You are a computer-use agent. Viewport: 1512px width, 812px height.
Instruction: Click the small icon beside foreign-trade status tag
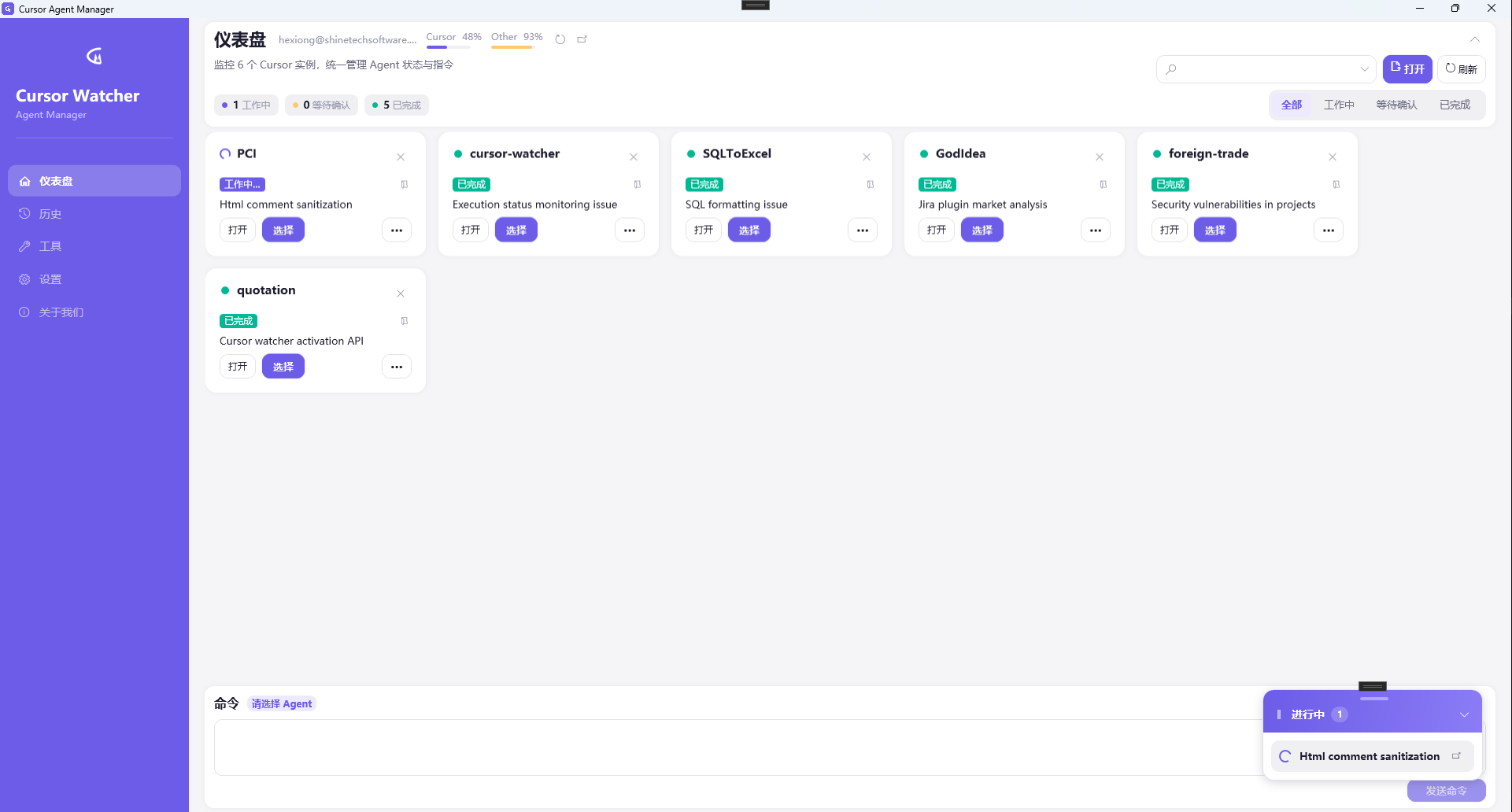1336,185
